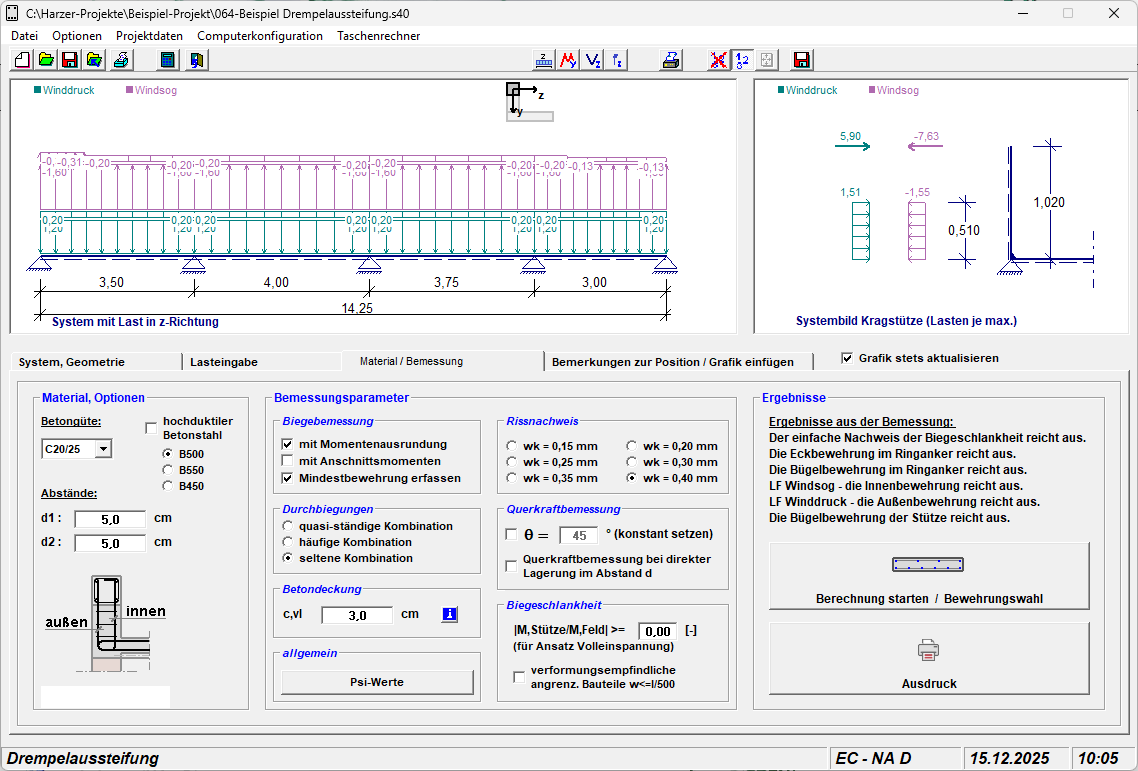Open the Betongüte C20/25 dropdown
This screenshot has width=1138, height=771.
[102, 450]
